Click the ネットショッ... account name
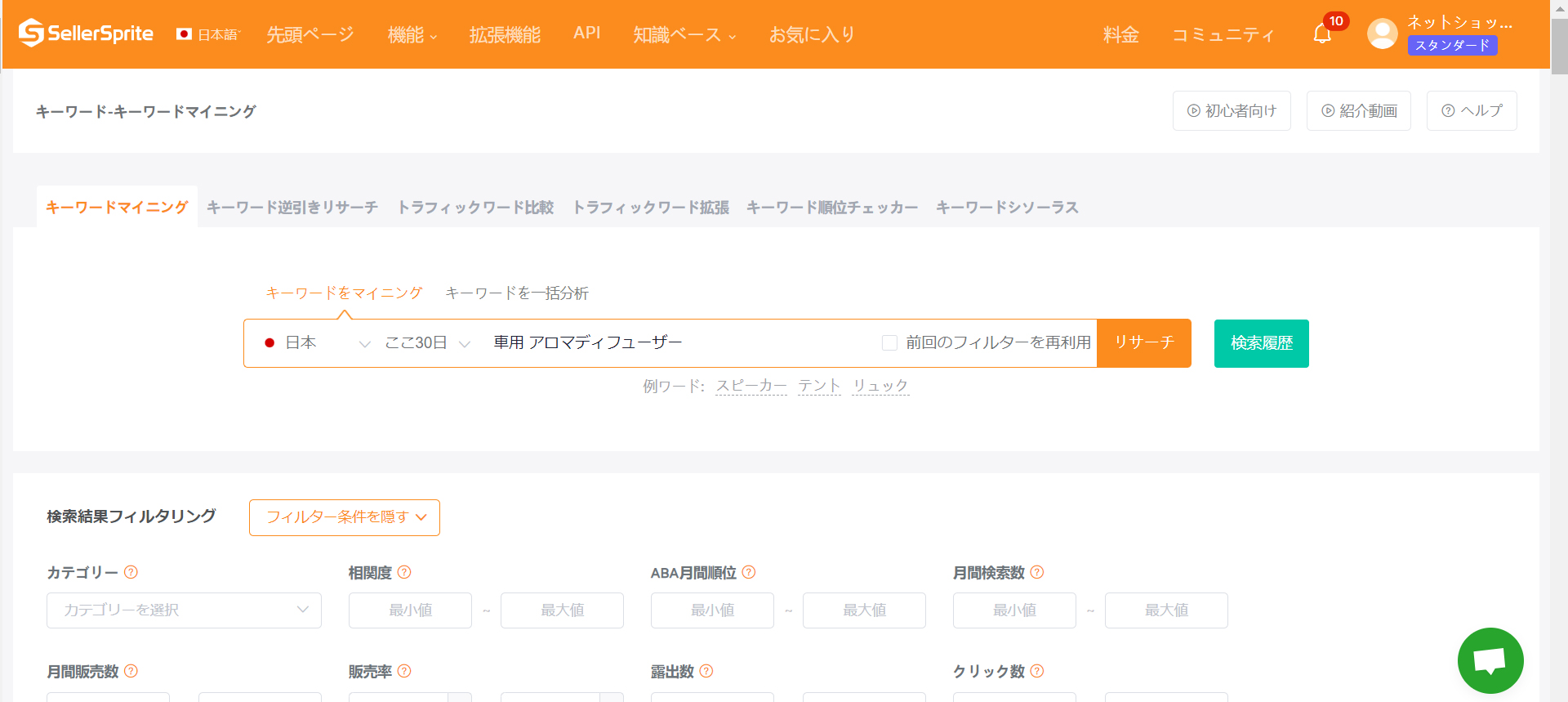 (1459, 23)
